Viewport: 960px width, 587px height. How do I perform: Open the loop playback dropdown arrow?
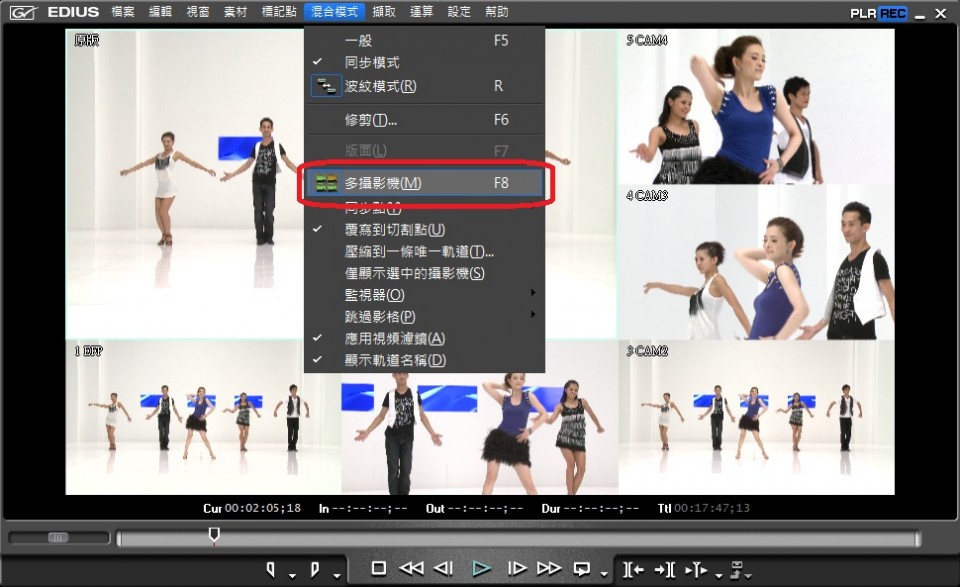[604, 574]
